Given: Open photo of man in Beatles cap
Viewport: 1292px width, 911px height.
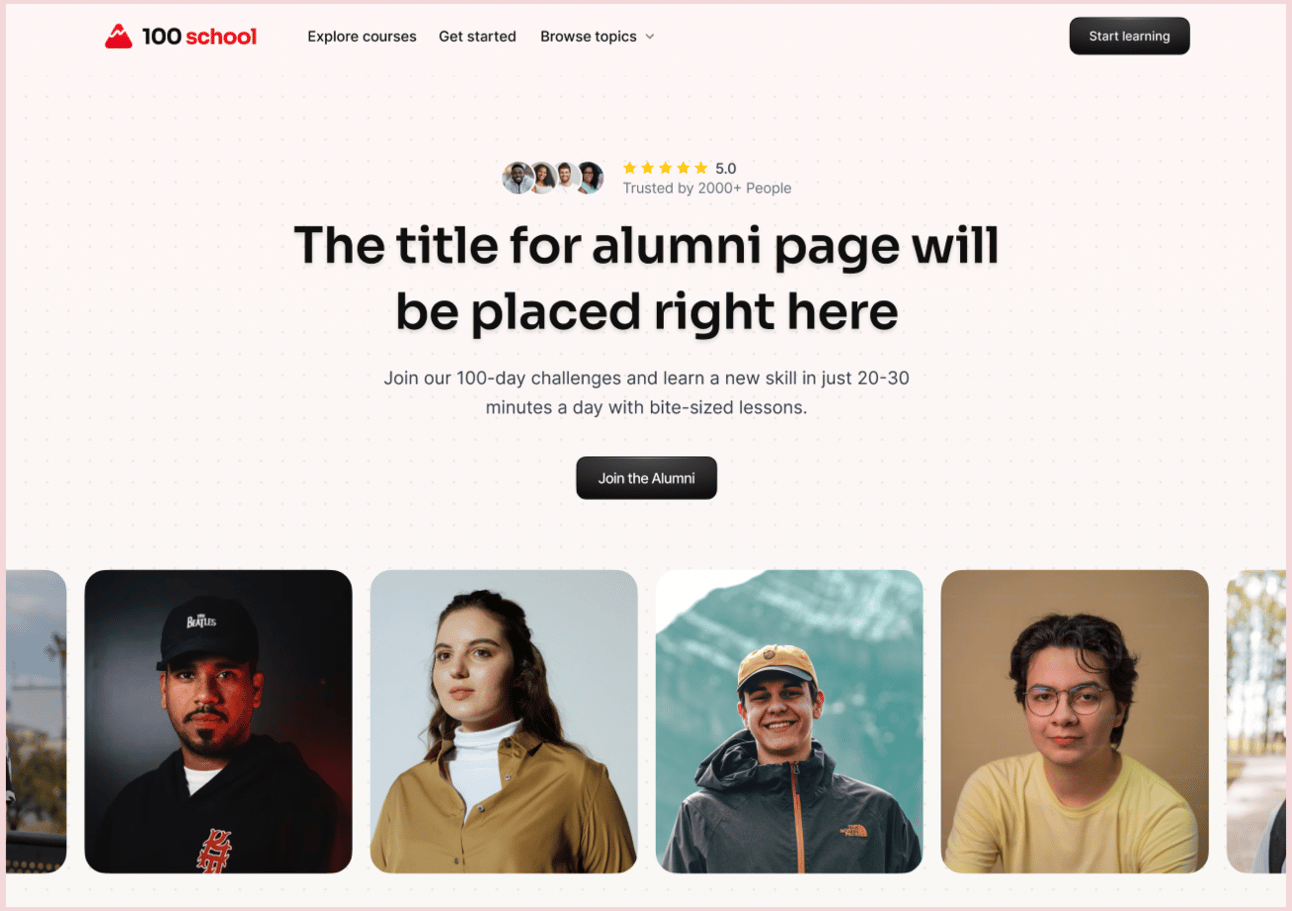Looking at the screenshot, I should point(218,721).
